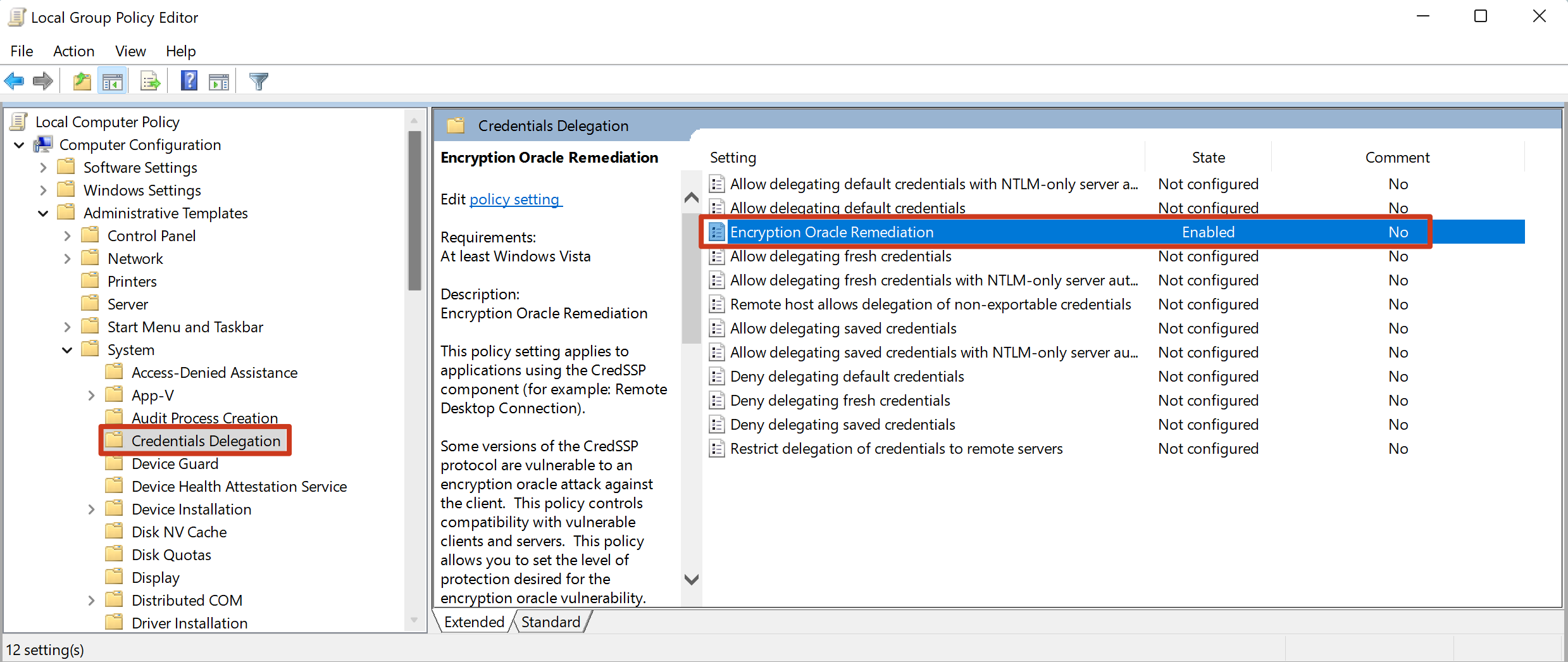Image resolution: width=1568 pixels, height=662 pixels.
Task: Click the Display folder icon in tree
Action: pos(114,577)
